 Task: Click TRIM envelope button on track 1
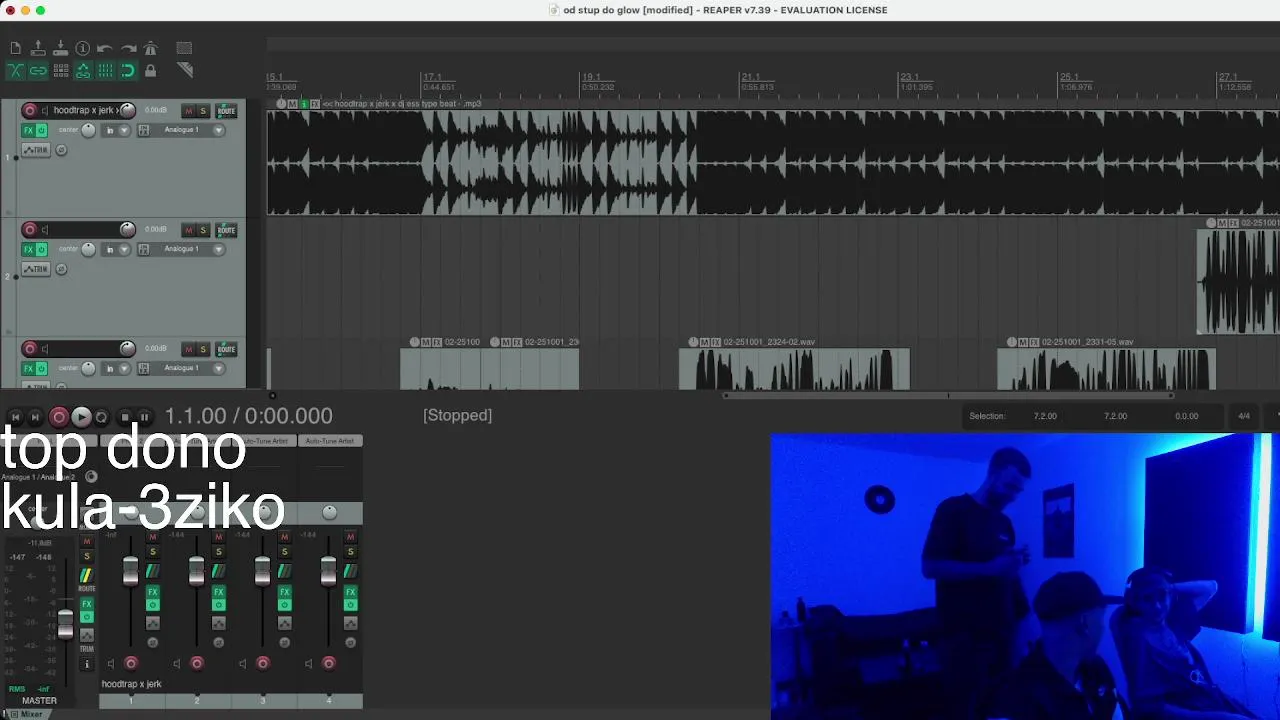point(35,150)
